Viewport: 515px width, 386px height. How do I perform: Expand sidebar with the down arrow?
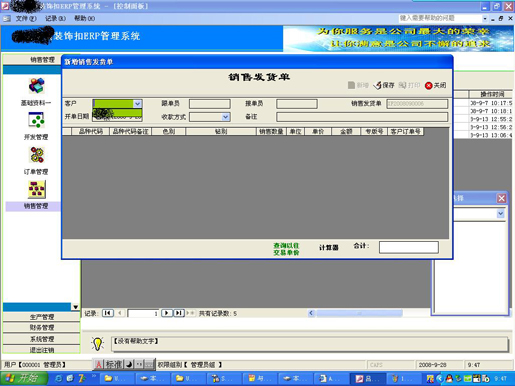pos(76,307)
